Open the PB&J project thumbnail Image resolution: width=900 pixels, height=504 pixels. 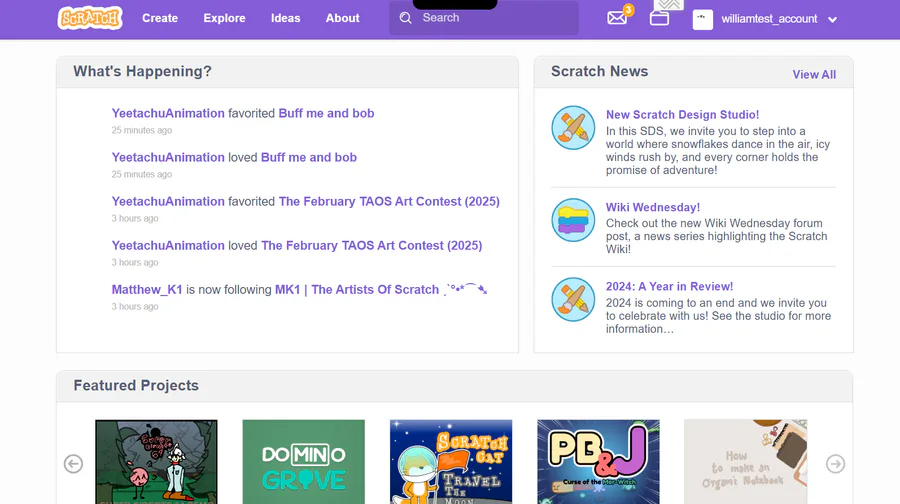click(x=598, y=462)
